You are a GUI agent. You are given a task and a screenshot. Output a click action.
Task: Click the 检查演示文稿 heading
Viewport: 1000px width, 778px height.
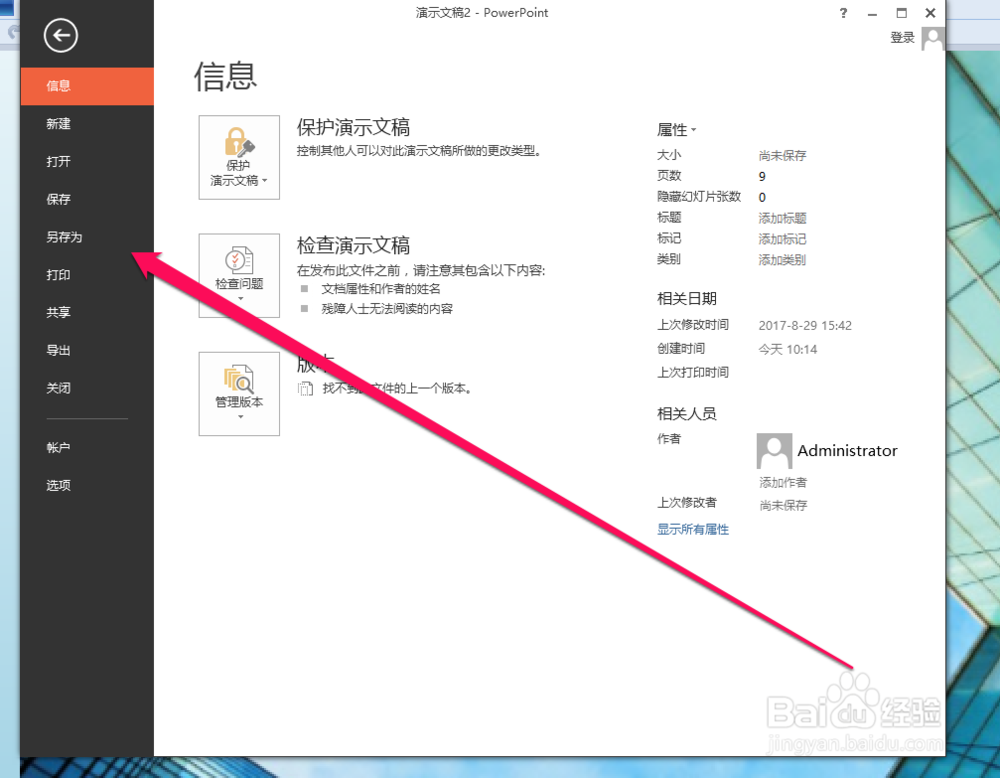pos(353,245)
